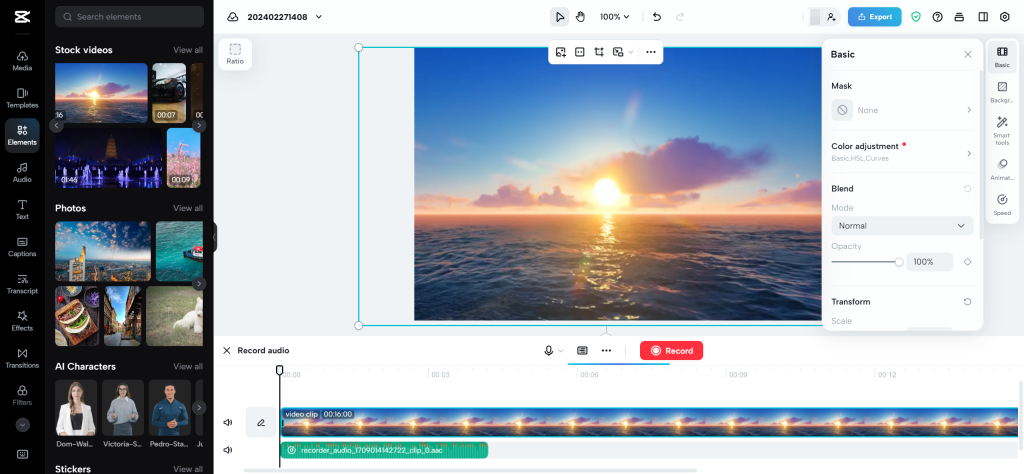Open the teleprompter icon next to the microphone
The image size is (1024, 474).
pos(583,351)
